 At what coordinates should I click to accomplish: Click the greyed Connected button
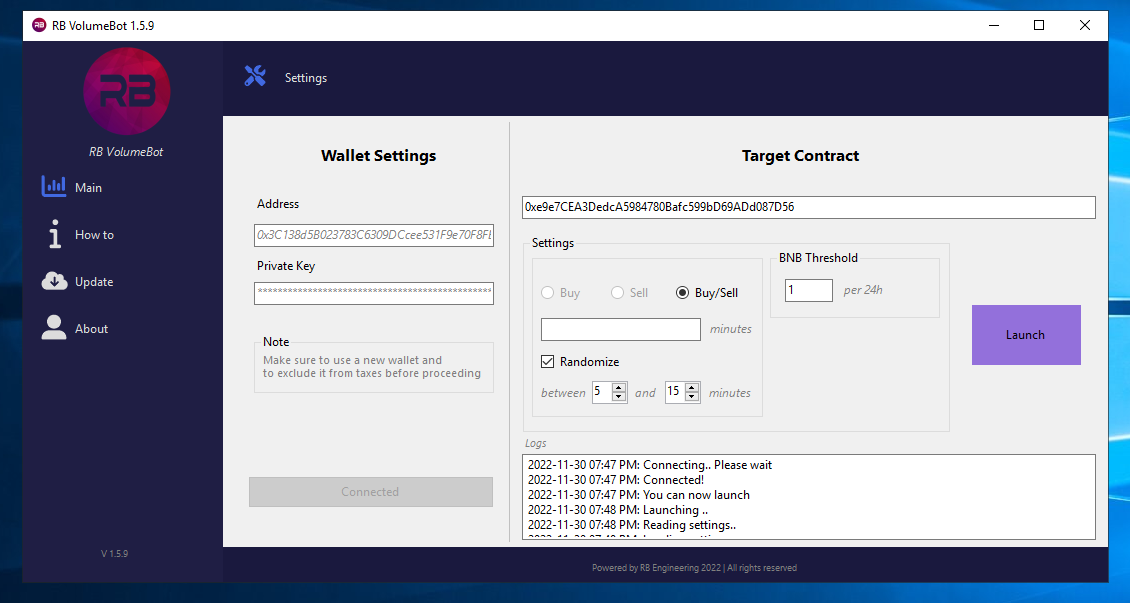[371, 492]
